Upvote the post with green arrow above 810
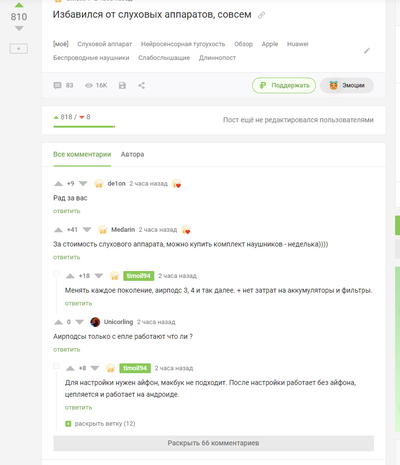Viewport: 400px width, 465px height. pos(19,5)
